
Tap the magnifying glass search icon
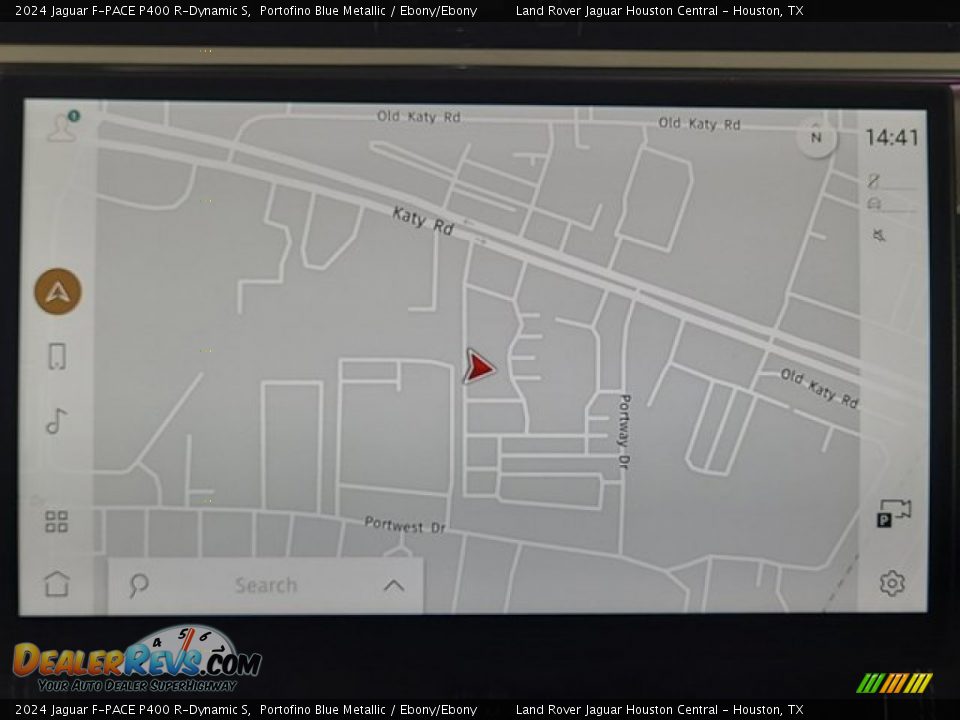[139, 585]
